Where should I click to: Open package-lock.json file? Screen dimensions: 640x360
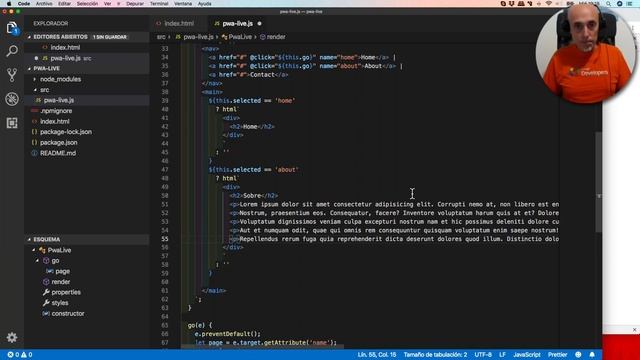66,132
